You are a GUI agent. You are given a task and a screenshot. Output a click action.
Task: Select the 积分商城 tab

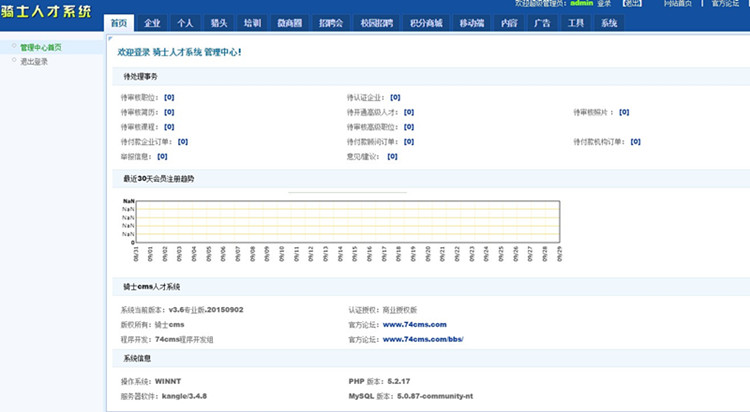click(426, 22)
